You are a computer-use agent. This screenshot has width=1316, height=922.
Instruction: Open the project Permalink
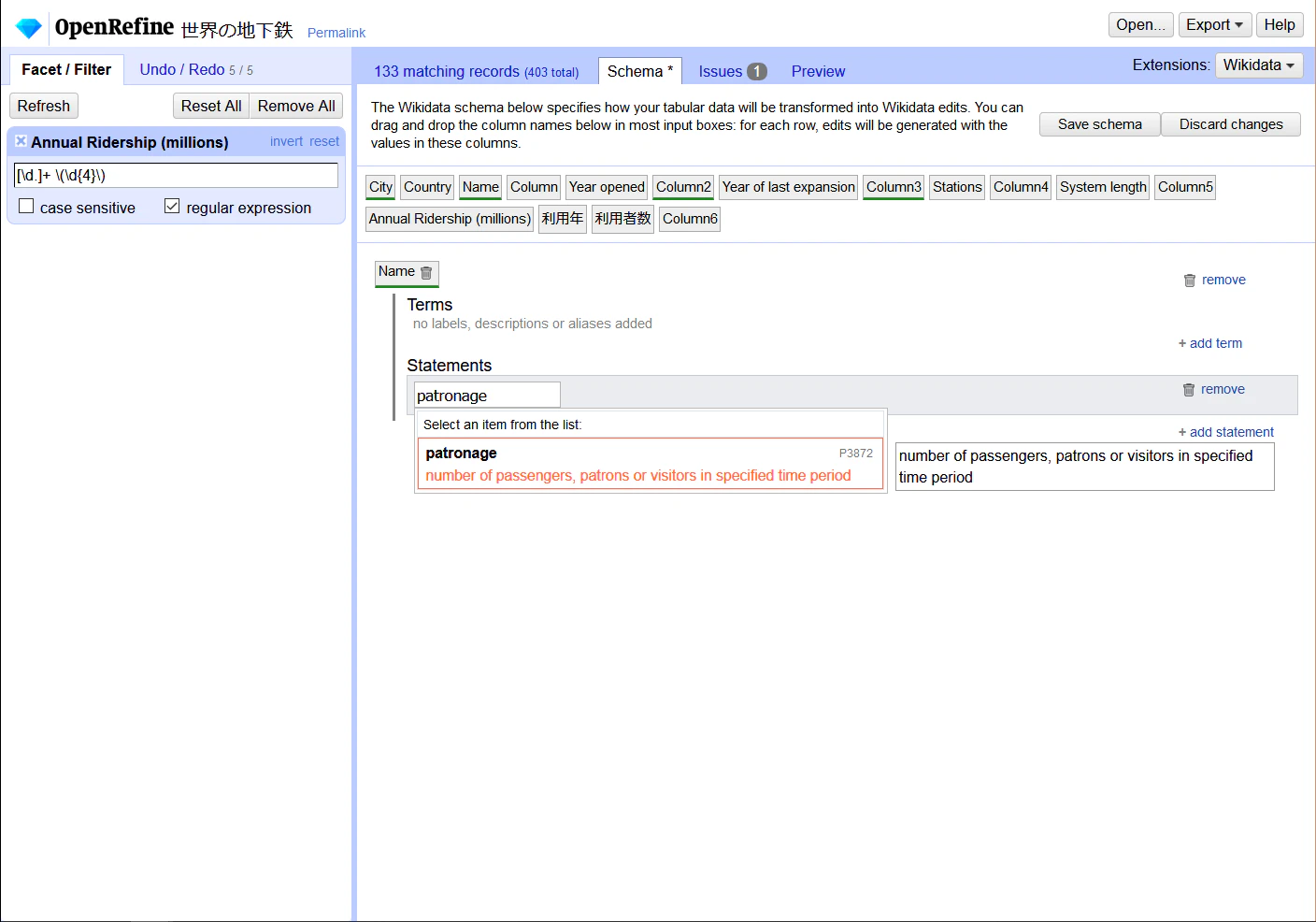[x=336, y=33]
